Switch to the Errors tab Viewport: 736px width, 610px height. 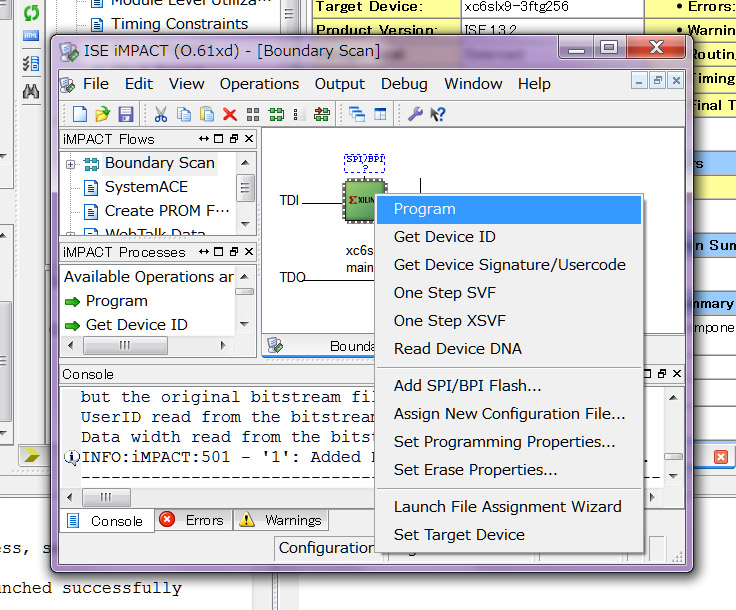click(193, 520)
